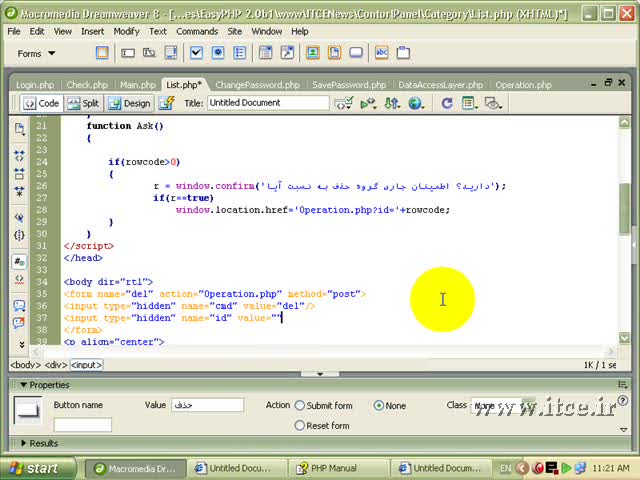
Task: Open the Preview in Browser globe icon
Action: [x=416, y=103]
